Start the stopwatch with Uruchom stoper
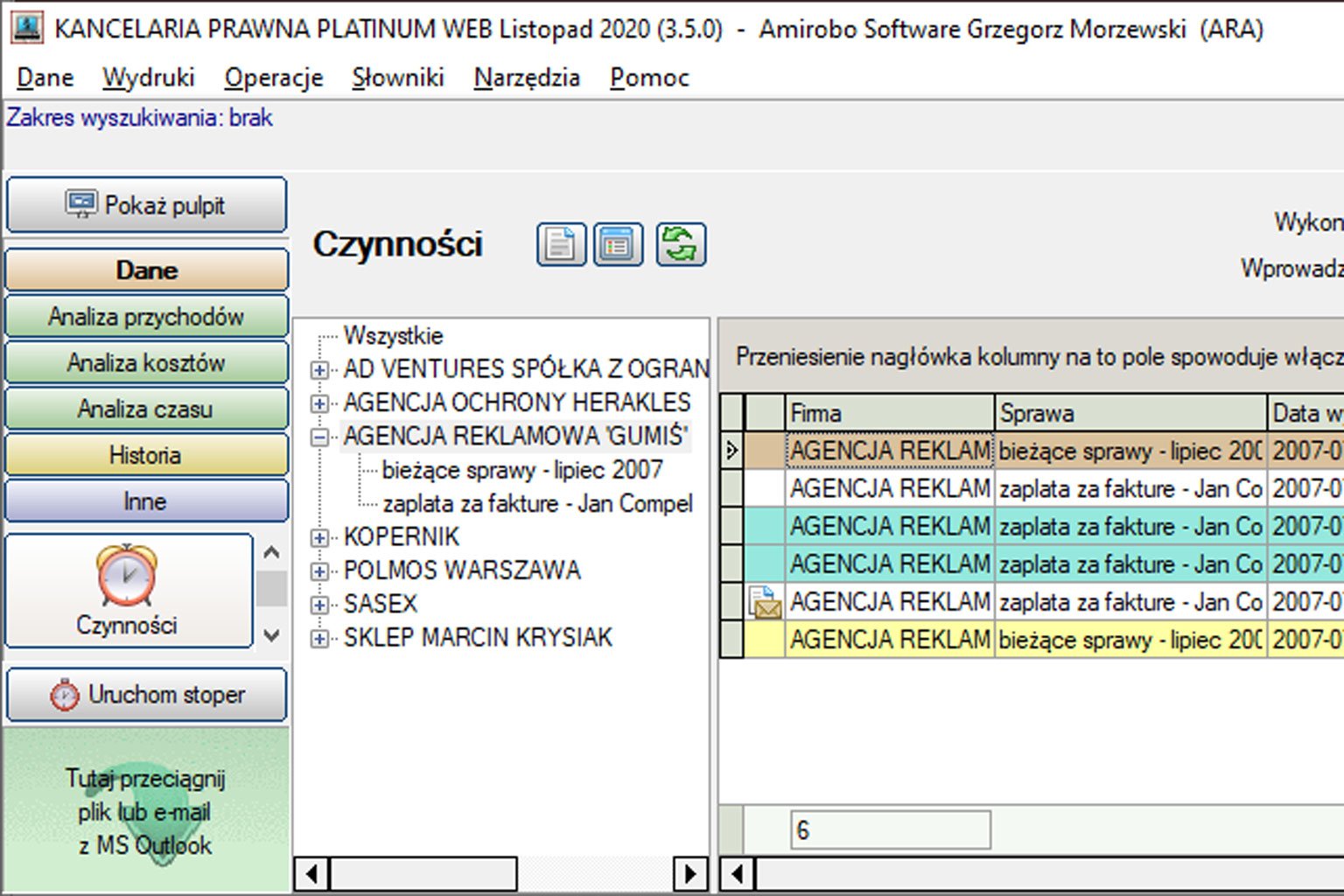The height and width of the screenshot is (896, 1344). [147, 695]
